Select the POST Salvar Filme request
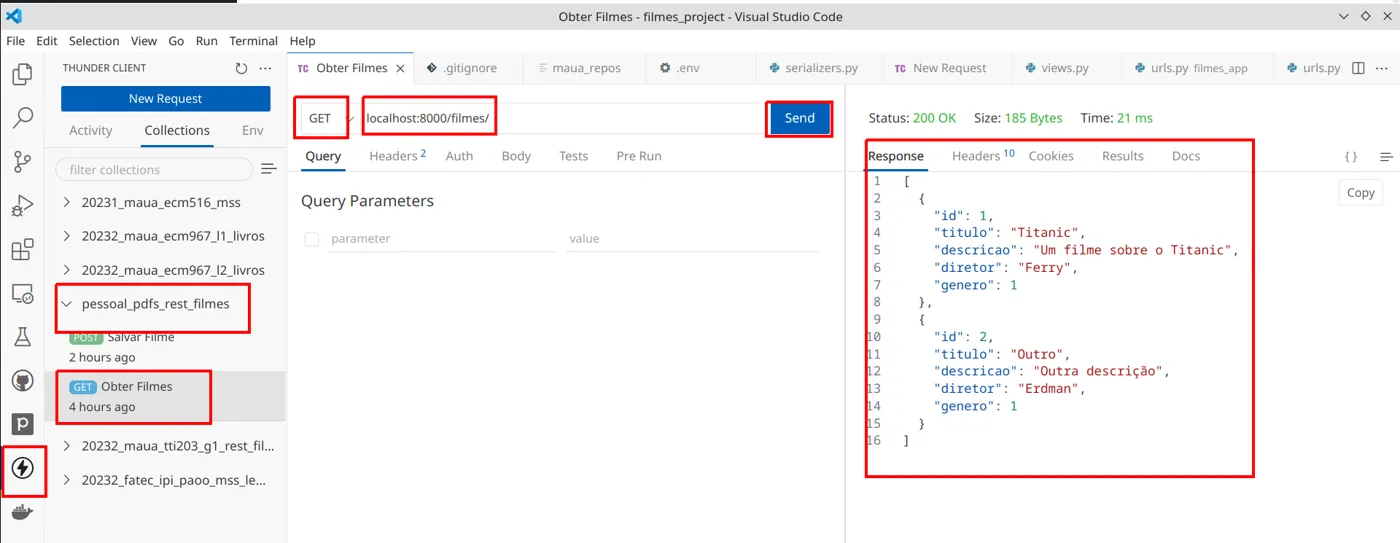The width and height of the screenshot is (1400, 543). point(165,346)
